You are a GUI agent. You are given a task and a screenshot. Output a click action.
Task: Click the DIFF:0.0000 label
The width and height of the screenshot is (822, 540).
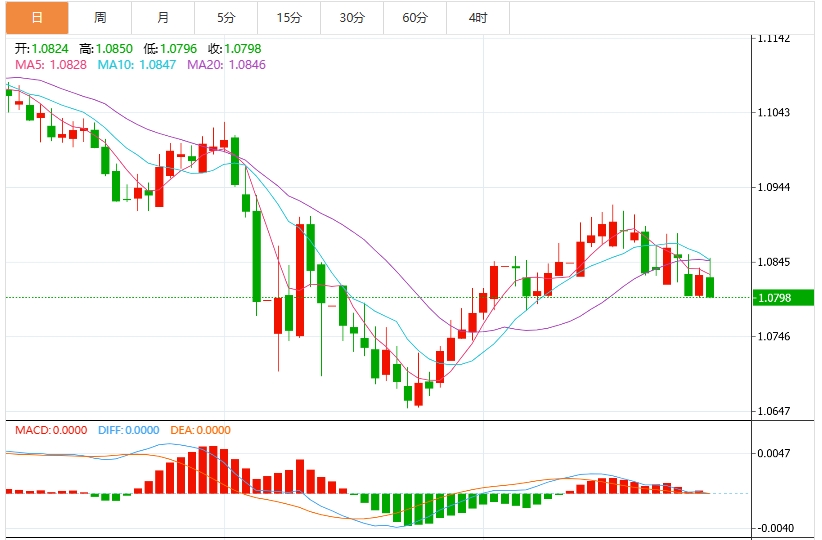coord(128,430)
